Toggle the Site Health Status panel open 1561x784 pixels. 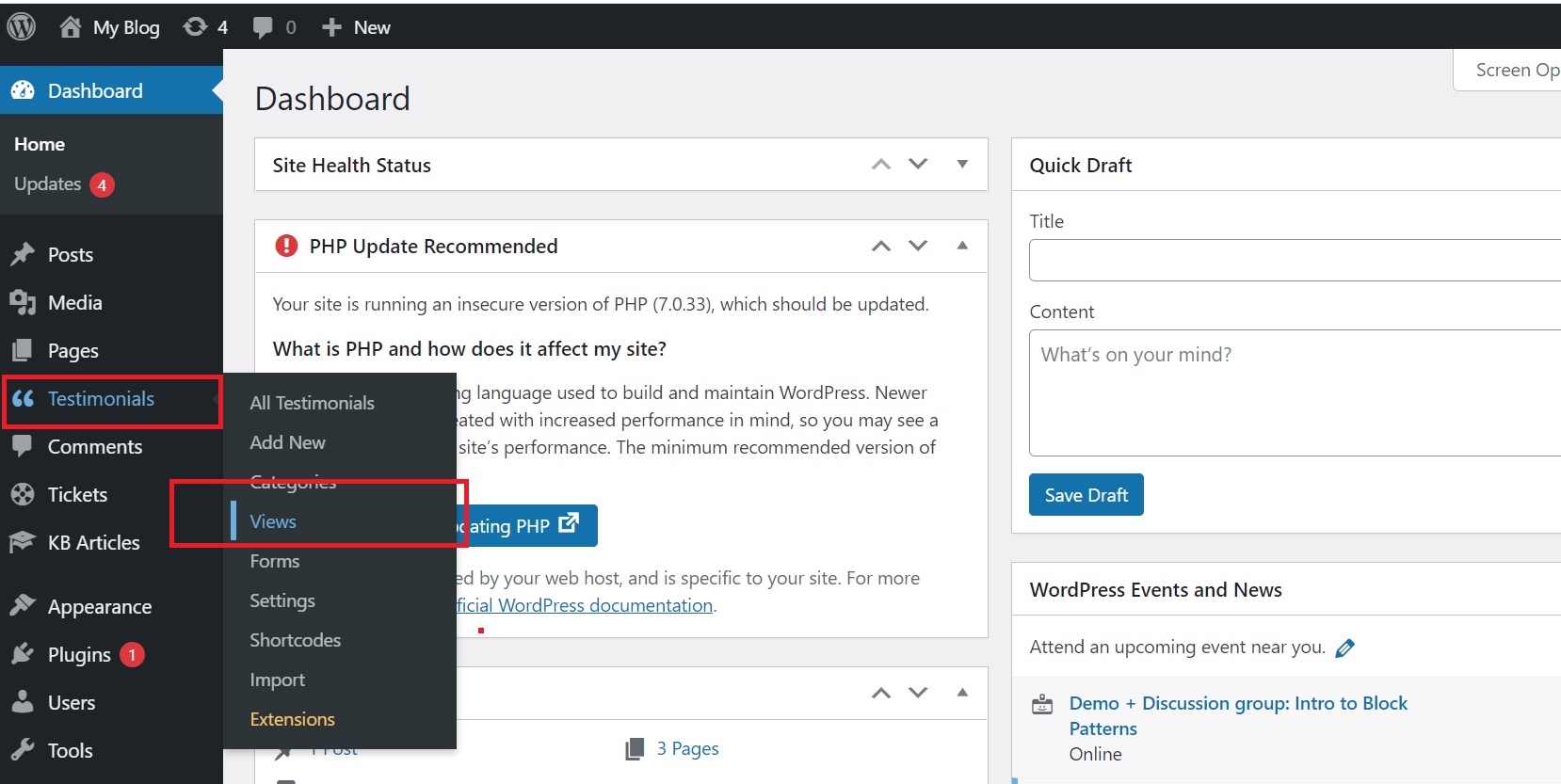962,165
